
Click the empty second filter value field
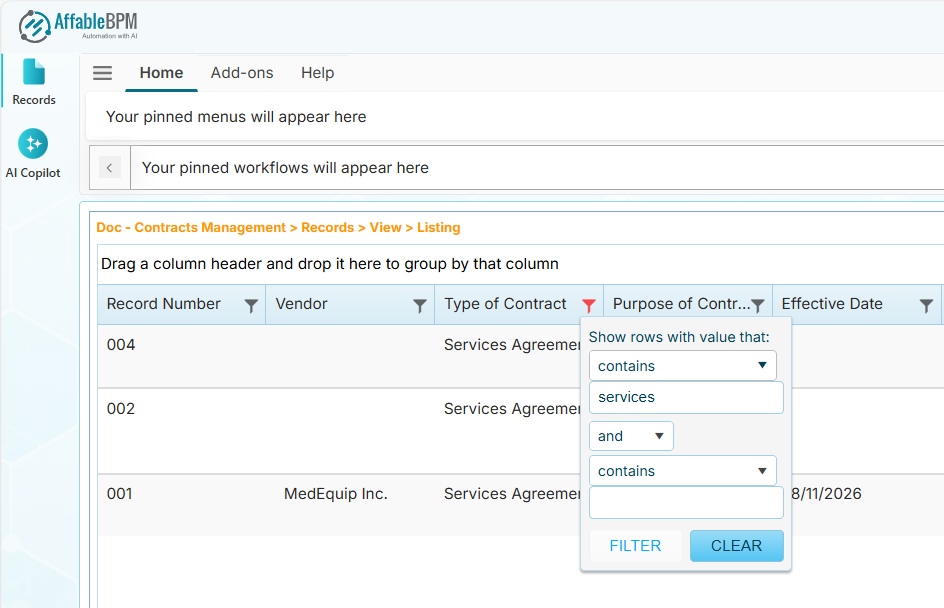click(686, 503)
